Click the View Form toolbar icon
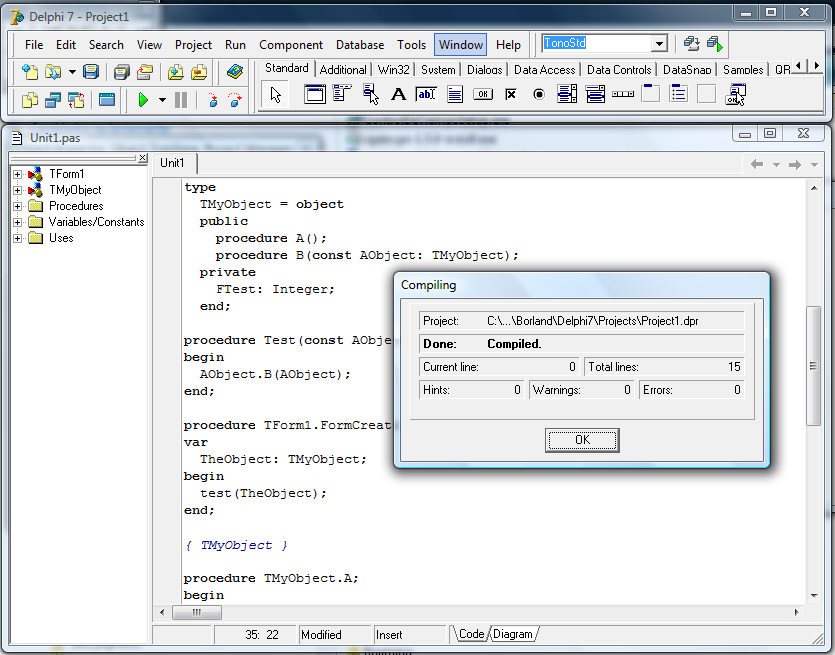Image resolution: width=835 pixels, height=655 pixels. click(53, 100)
